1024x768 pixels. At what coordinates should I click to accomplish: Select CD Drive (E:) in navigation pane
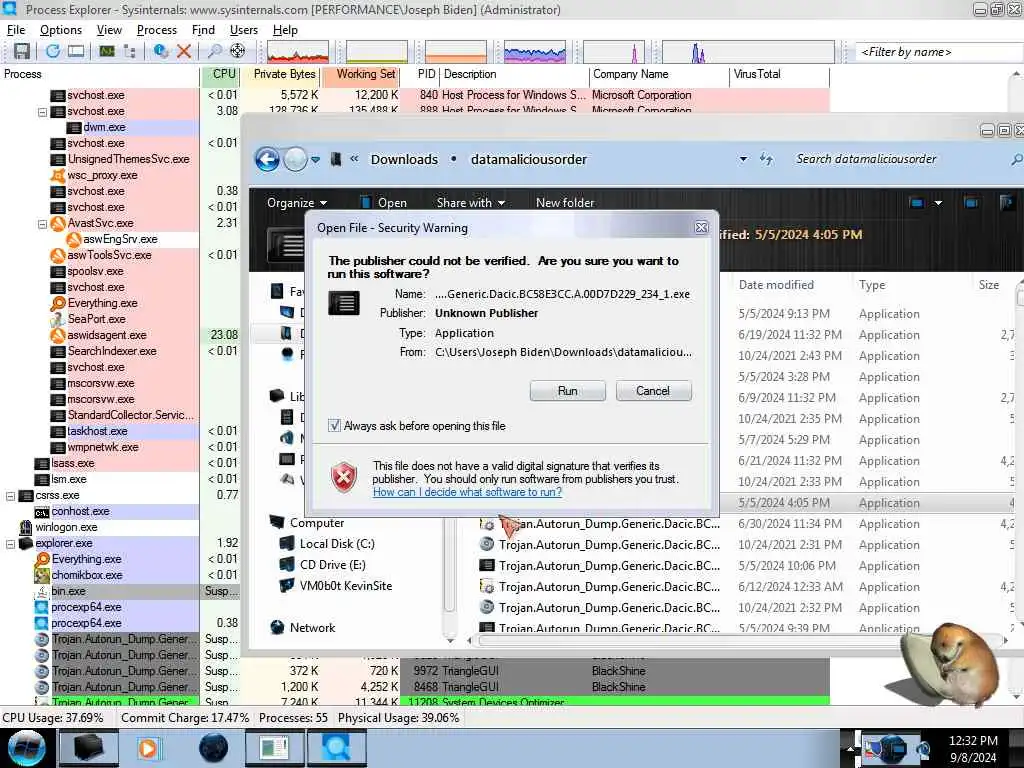pyautogui.click(x=323, y=565)
